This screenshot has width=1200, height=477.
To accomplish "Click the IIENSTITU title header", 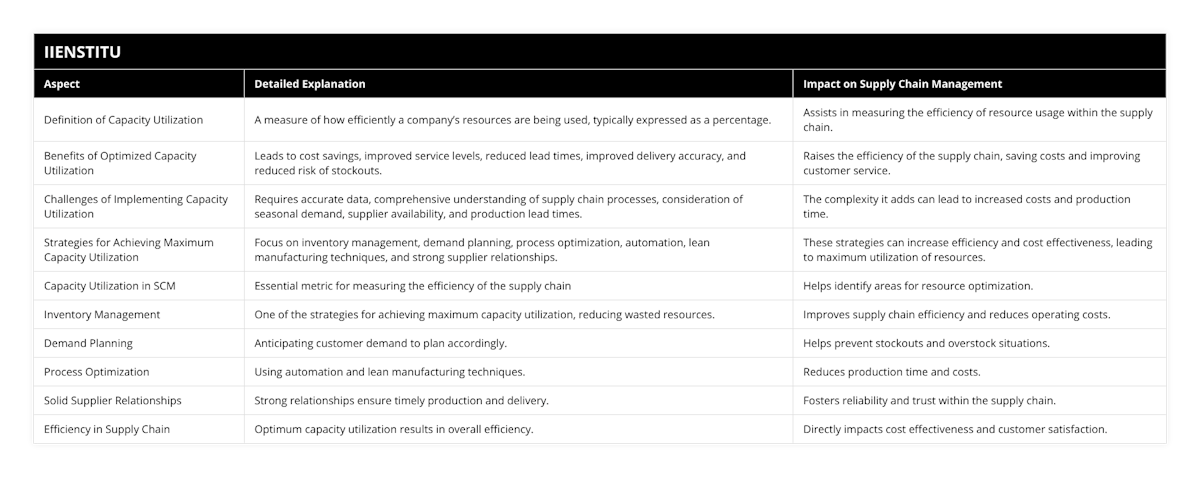I will (x=83, y=52).
